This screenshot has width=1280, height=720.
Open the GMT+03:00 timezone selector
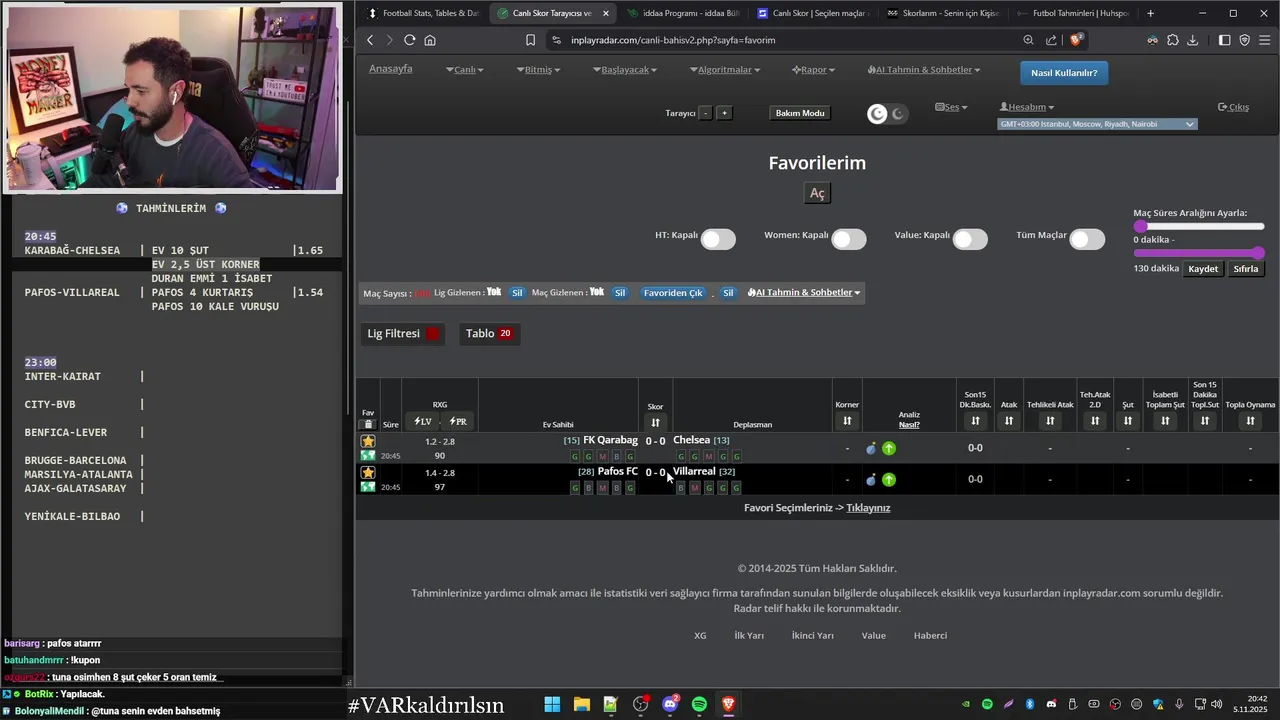click(x=1097, y=124)
